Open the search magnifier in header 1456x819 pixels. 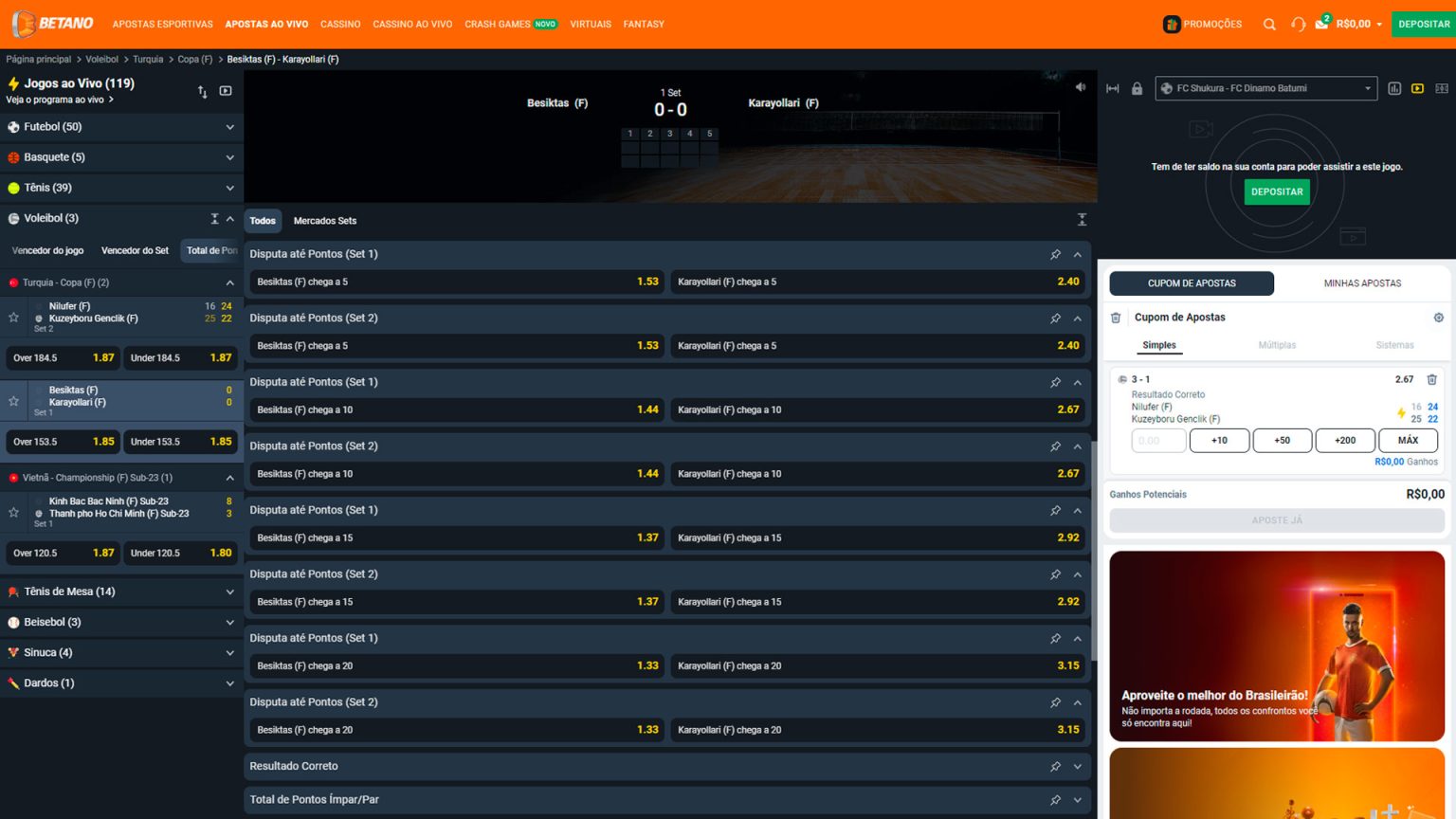1269,24
